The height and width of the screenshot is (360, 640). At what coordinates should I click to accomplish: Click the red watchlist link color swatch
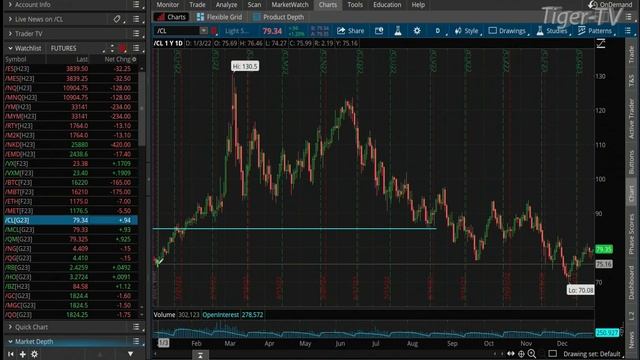pos(122,48)
